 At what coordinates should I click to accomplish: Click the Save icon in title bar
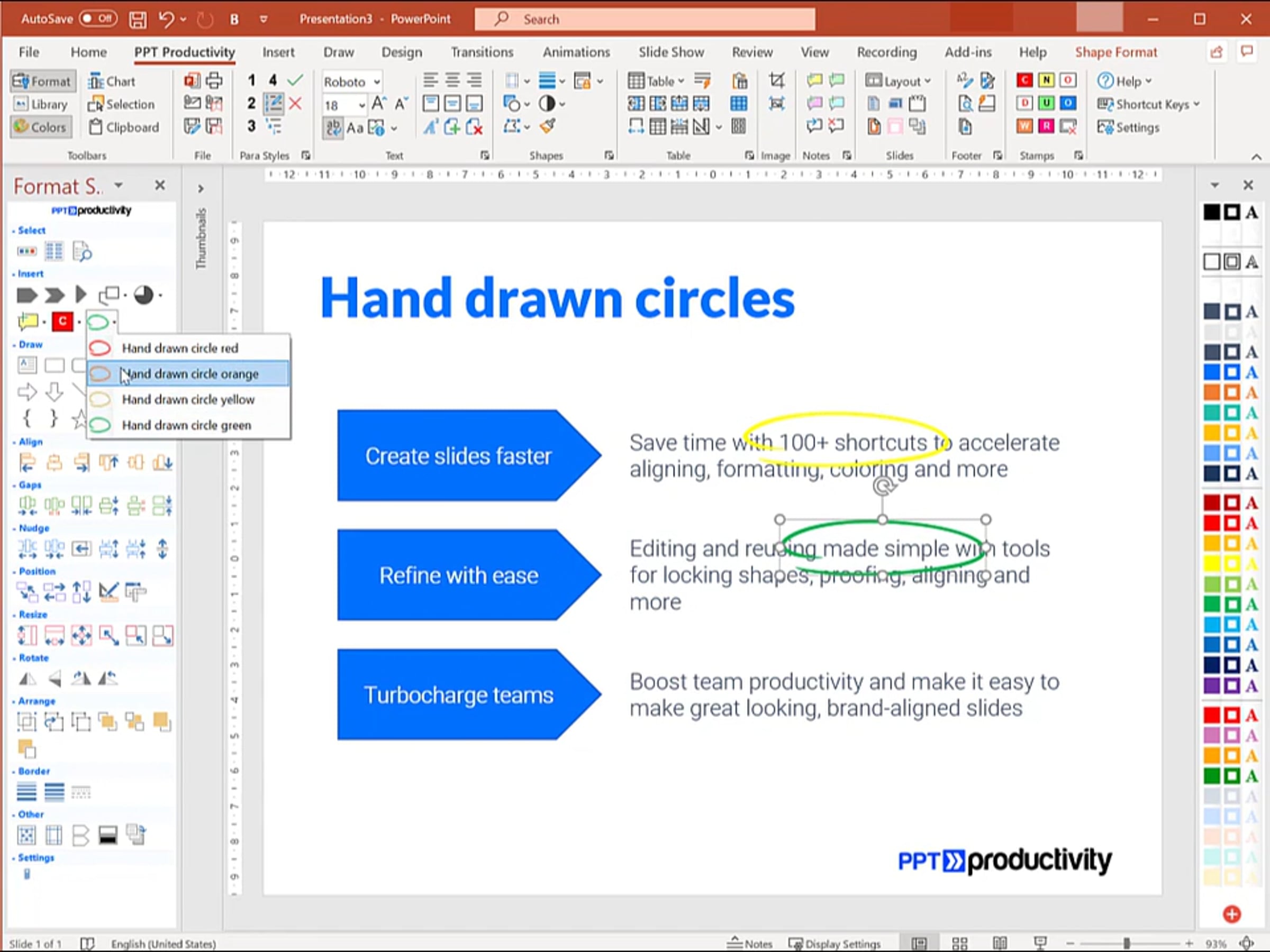point(137,20)
